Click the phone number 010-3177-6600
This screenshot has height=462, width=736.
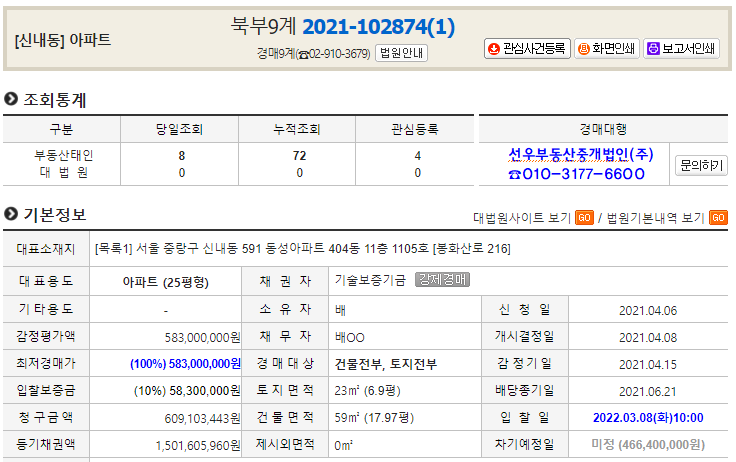[577, 174]
